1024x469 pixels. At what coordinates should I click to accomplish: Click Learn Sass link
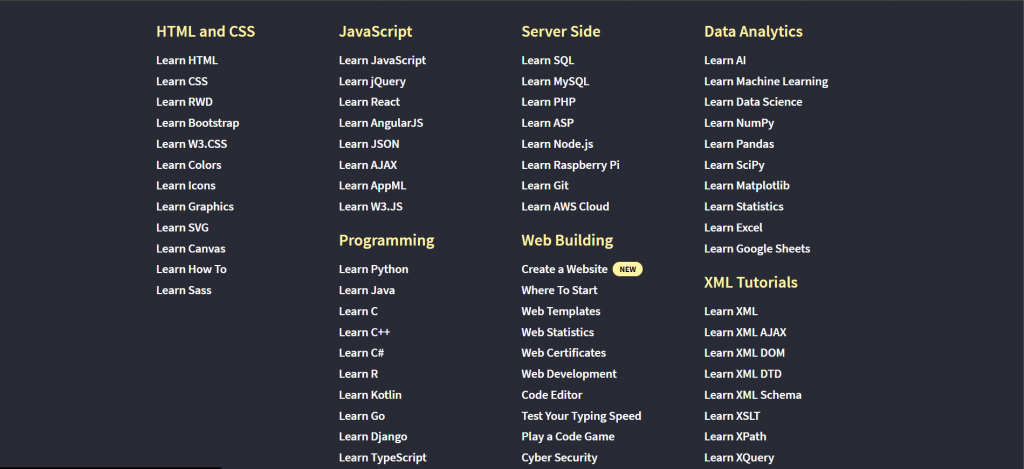point(184,290)
